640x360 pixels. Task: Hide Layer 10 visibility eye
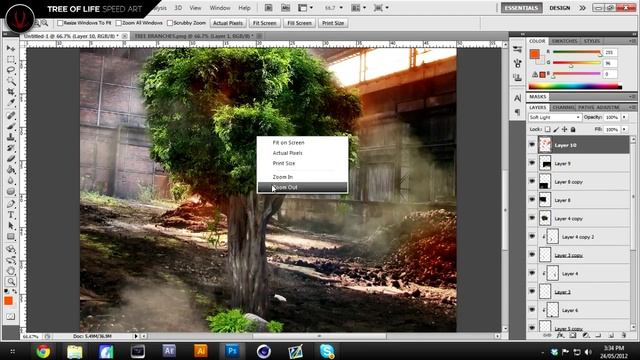click(x=532, y=145)
